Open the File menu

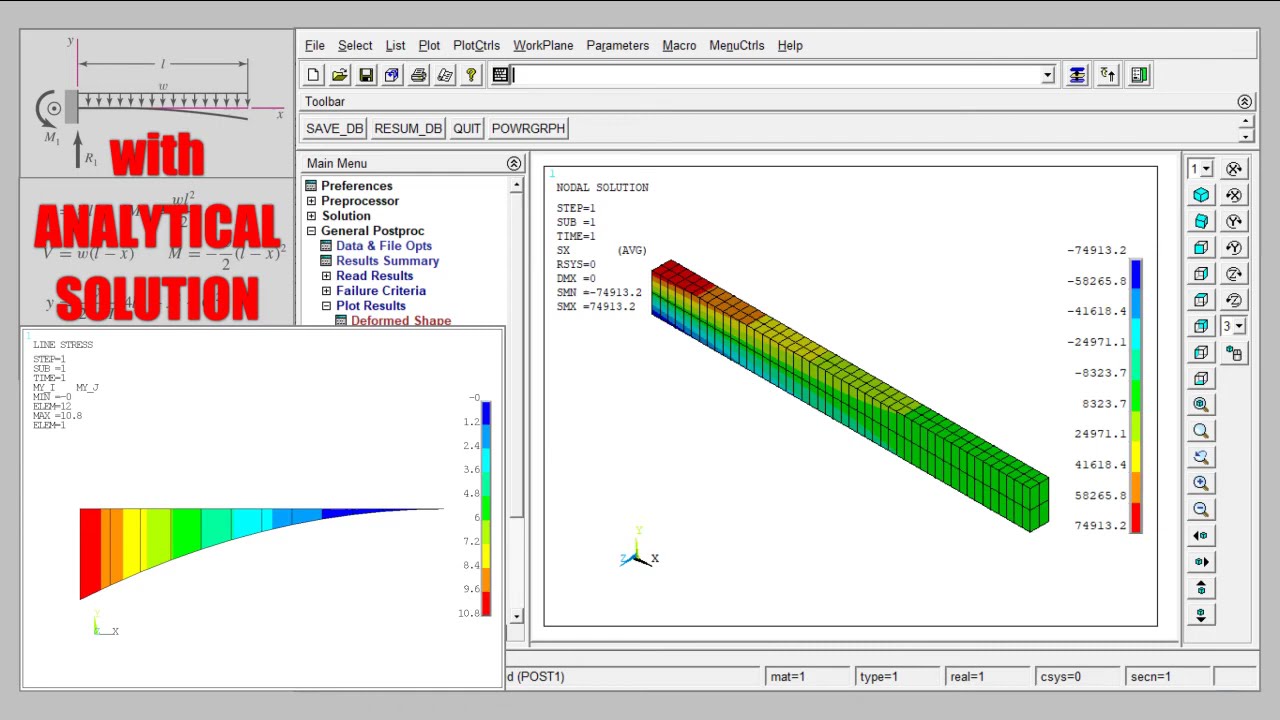315,45
